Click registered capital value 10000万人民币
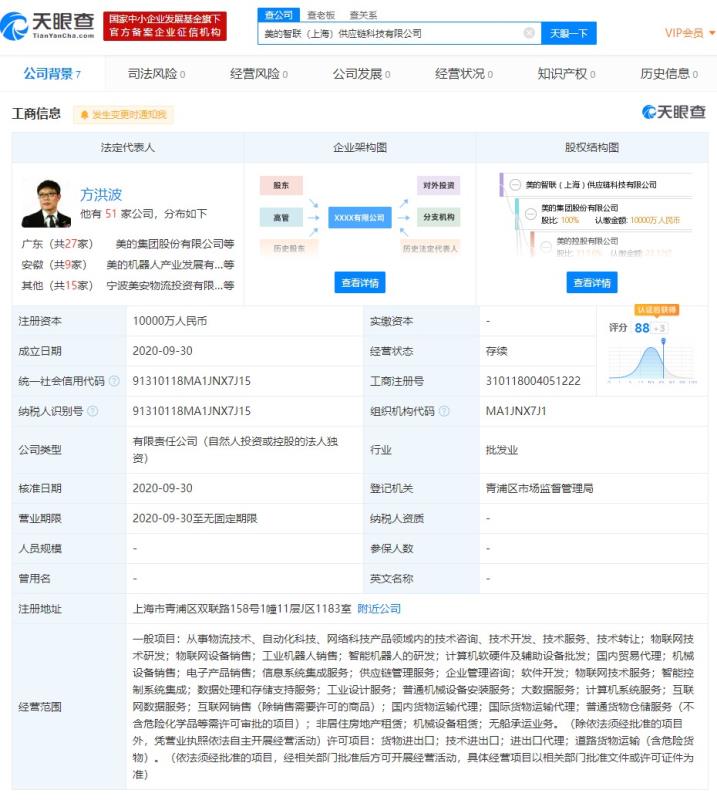This screenshot has height=800, width=717. [x=170, y=321]
